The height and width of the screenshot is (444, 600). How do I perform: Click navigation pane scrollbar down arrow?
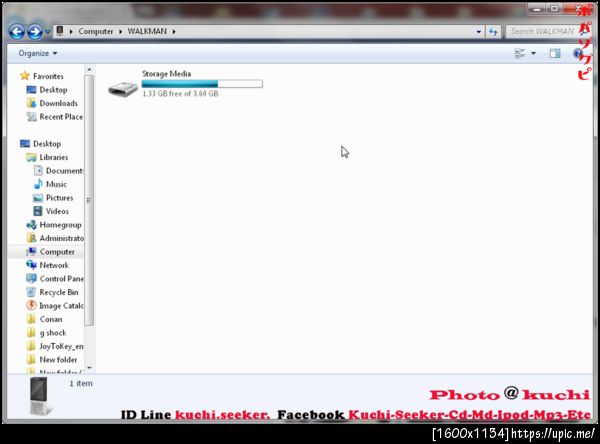pyautogui.click(x=89, y=368)
